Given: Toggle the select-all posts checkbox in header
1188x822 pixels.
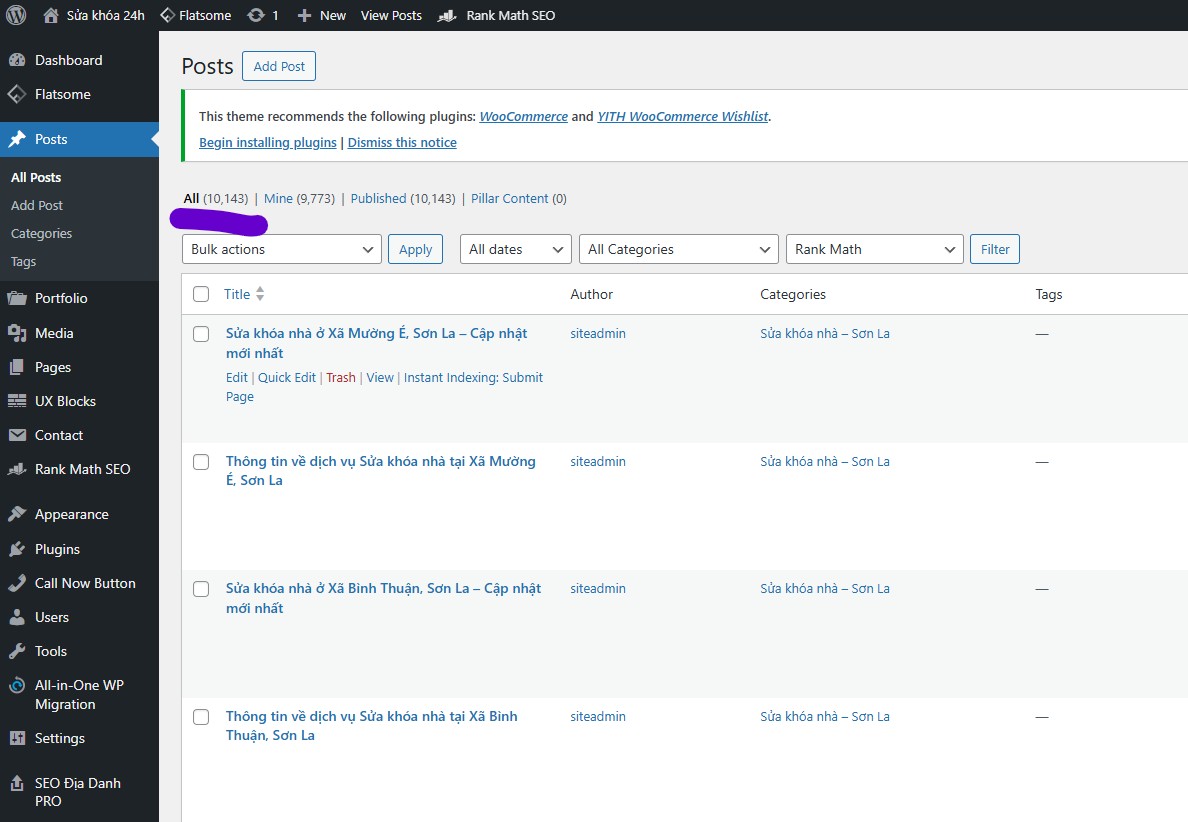Looking at the screenshot, I should [x=201, y=294].
